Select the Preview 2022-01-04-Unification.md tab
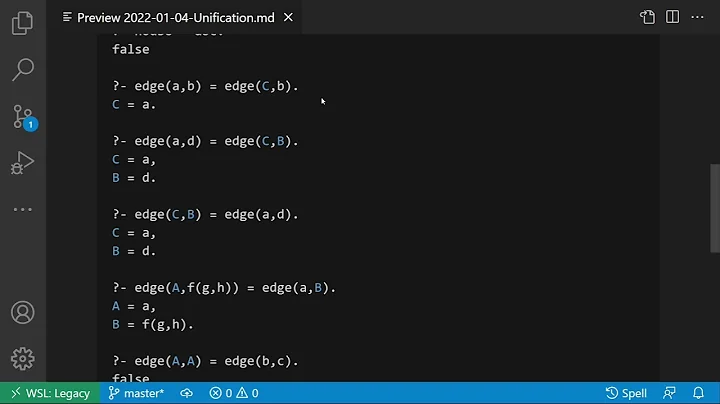 pyautogui.click(x=175, y=17)
